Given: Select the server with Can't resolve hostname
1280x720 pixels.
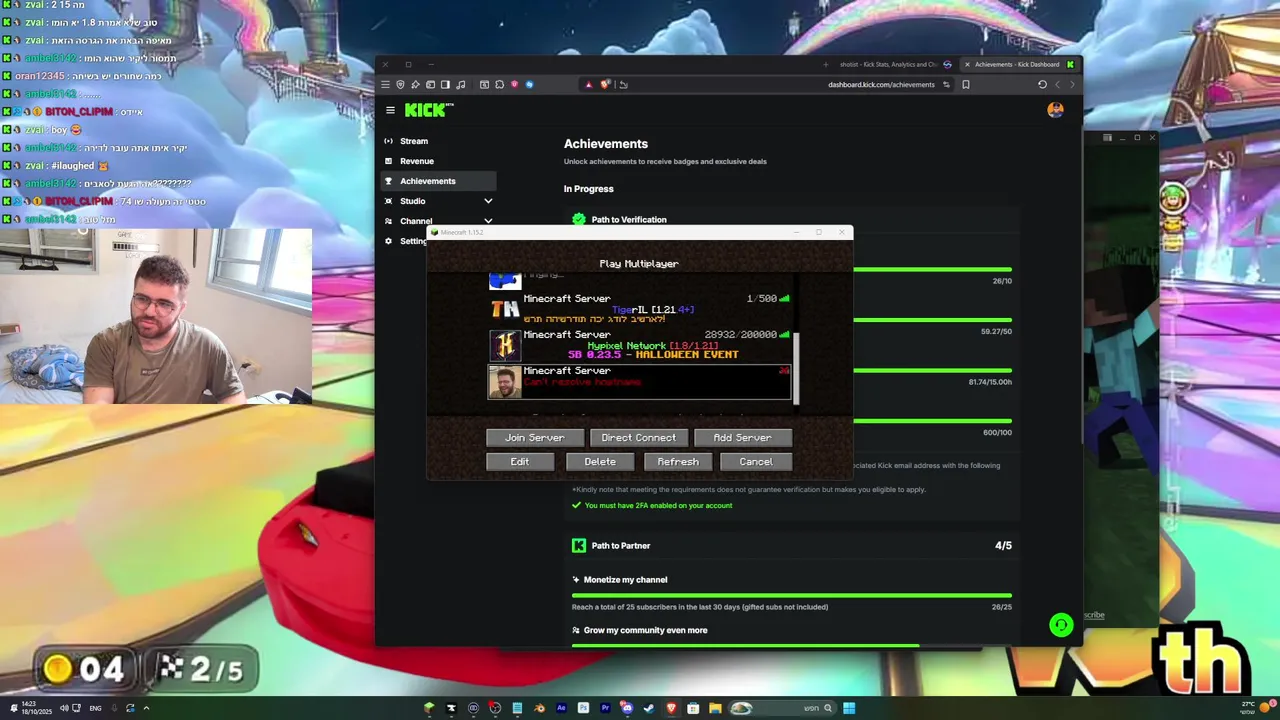Looking at the screenshot, I should [639, 382].
